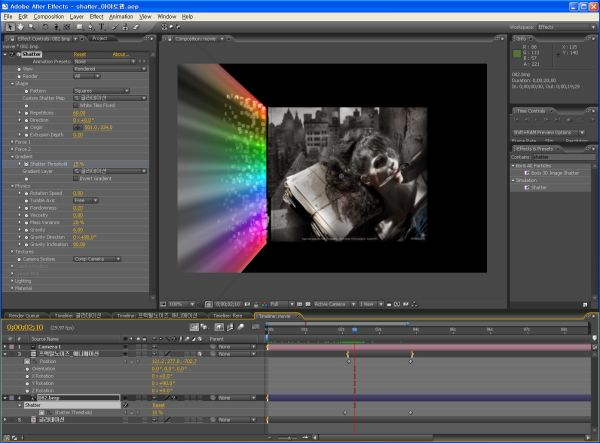This screenshot has width=600, height=443.
Task: Select the Clone Stamp tool
Action: coord(125,27)
